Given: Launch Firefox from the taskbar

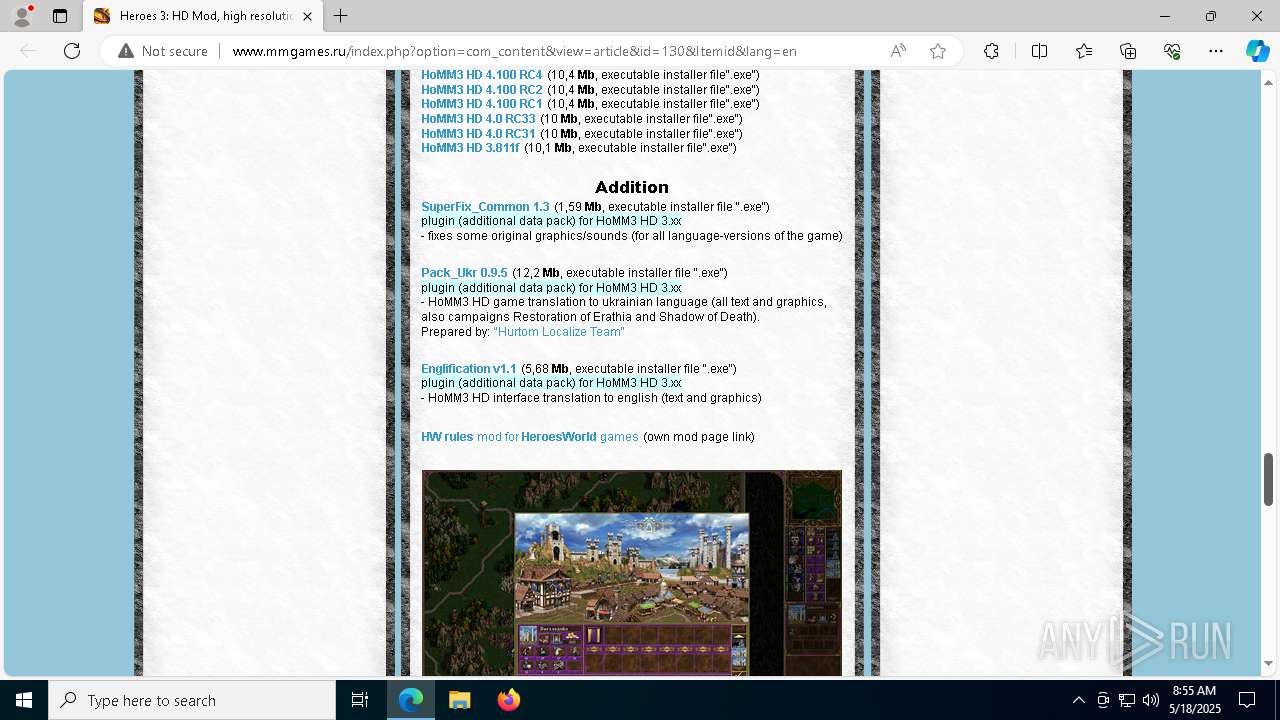Looking at the screenshot, I should click(x=508, y=700).
